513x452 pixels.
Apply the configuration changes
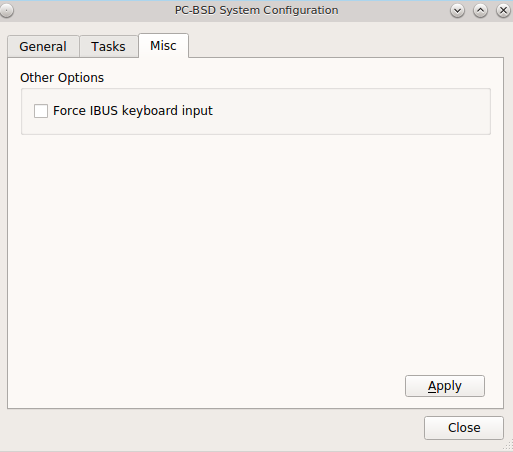(445, 386)
